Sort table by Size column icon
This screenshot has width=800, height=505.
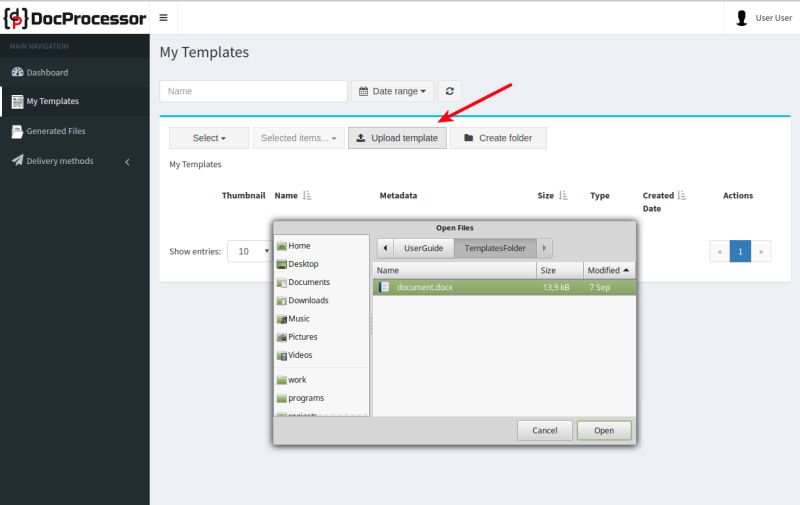click(563, 195)
